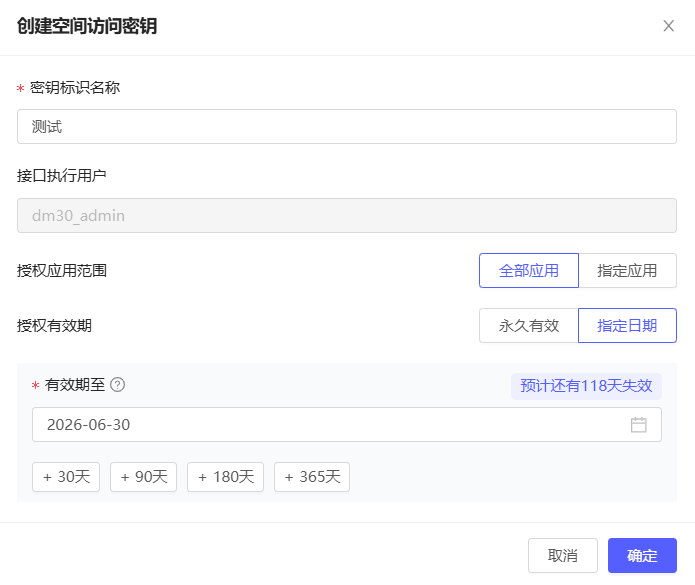Click the 授权应用范围 label

61,270
